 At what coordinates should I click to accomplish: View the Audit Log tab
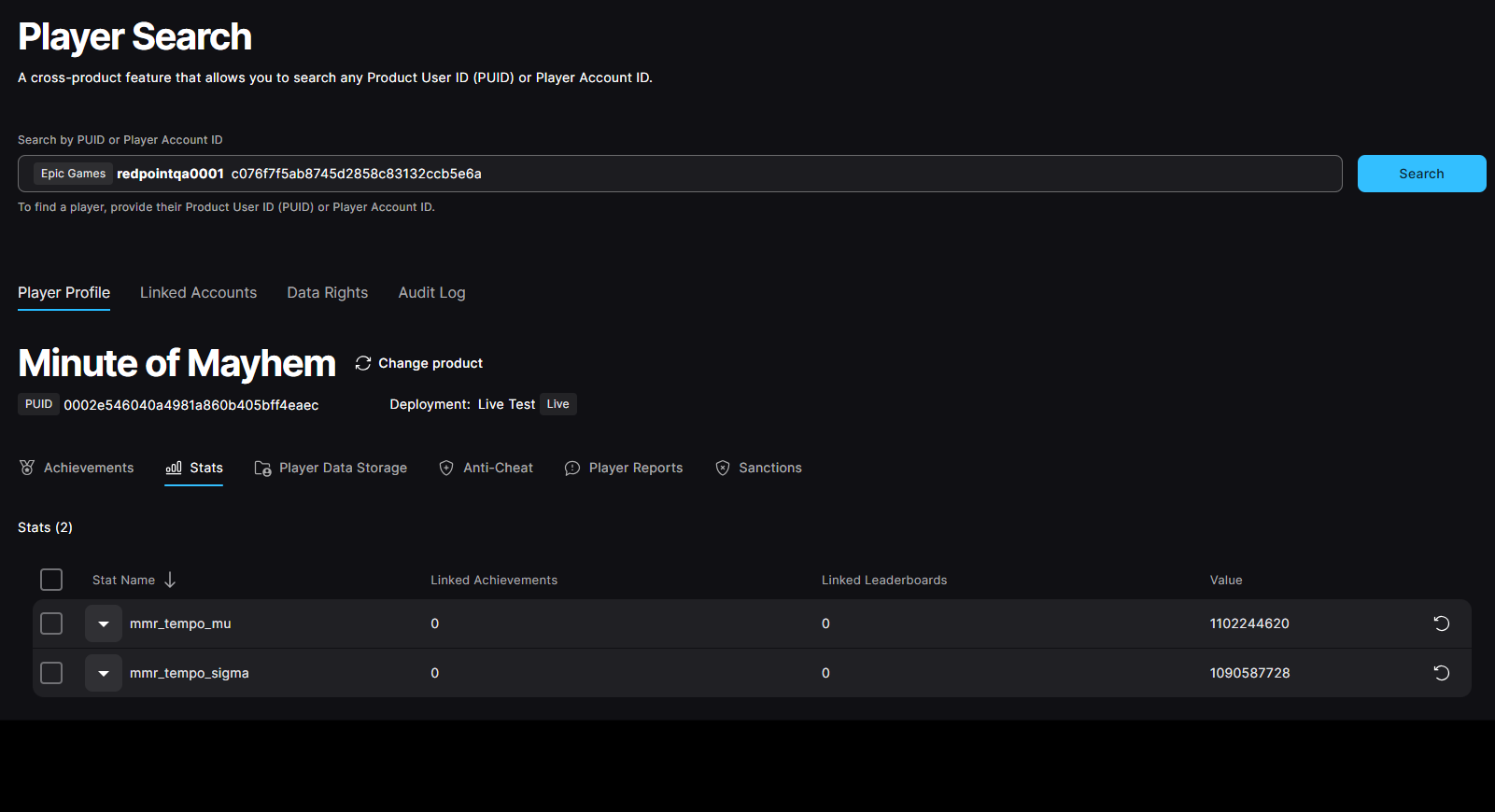(431, 293)
